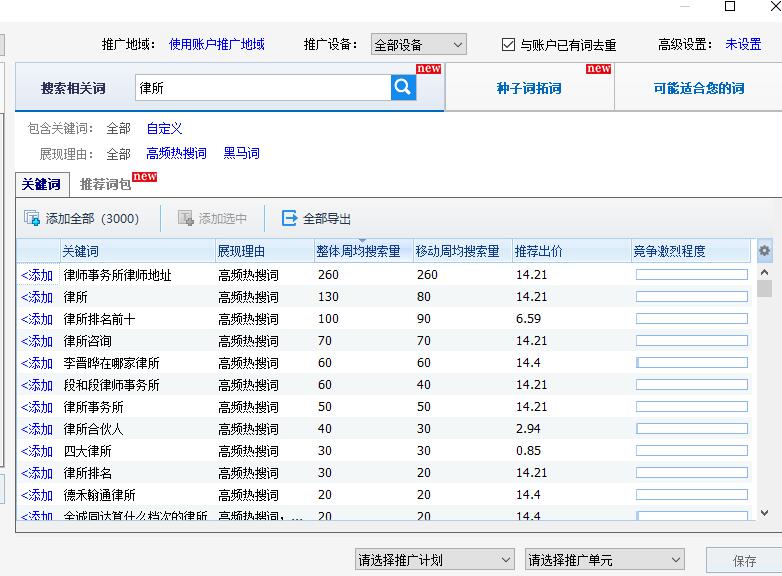The height and width of the screenshot is (576, 782).
Task: Add keyword 四大律所
Action: pos(37,451)
